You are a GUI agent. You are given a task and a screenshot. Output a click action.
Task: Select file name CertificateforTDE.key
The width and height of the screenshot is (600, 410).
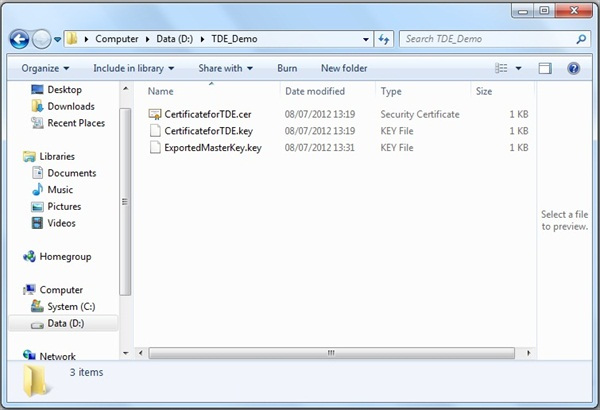[x=209, y=131]
